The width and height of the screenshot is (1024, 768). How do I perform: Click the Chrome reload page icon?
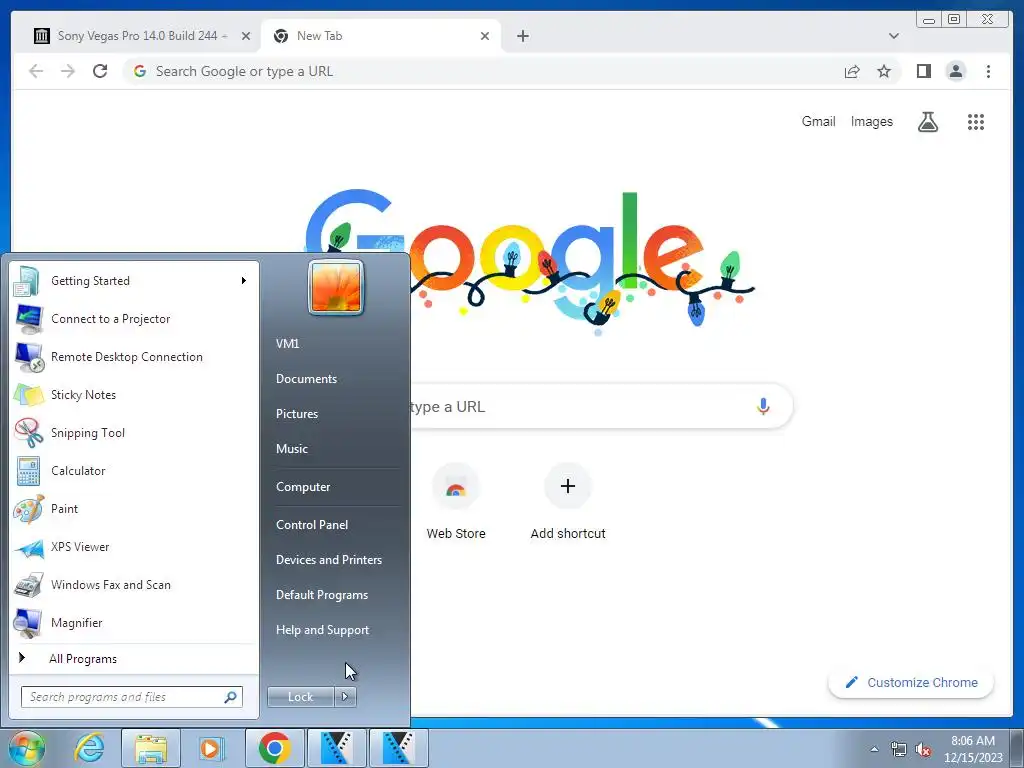pos(100,71)
